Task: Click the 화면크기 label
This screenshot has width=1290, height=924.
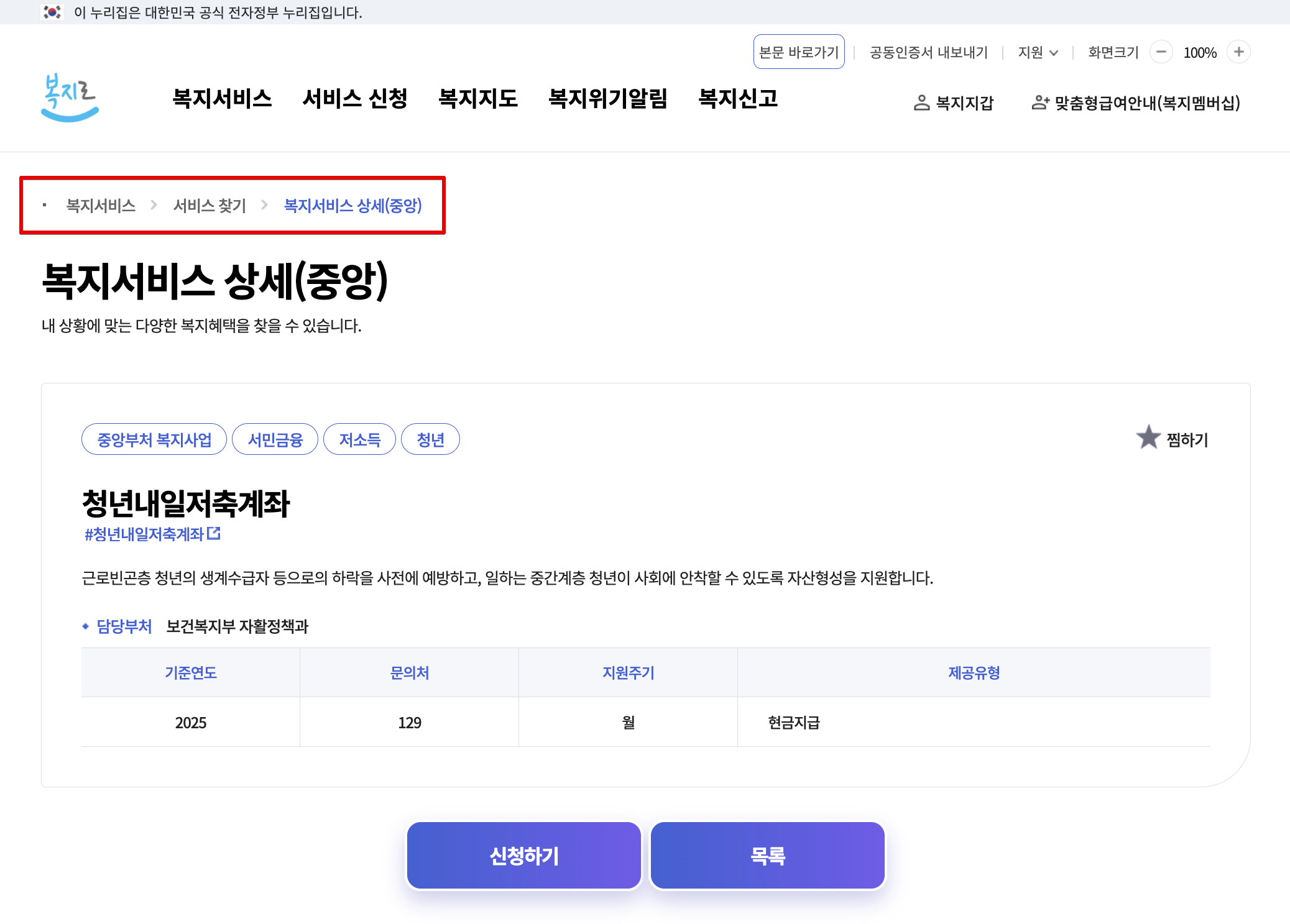Action: (1113, 52)
